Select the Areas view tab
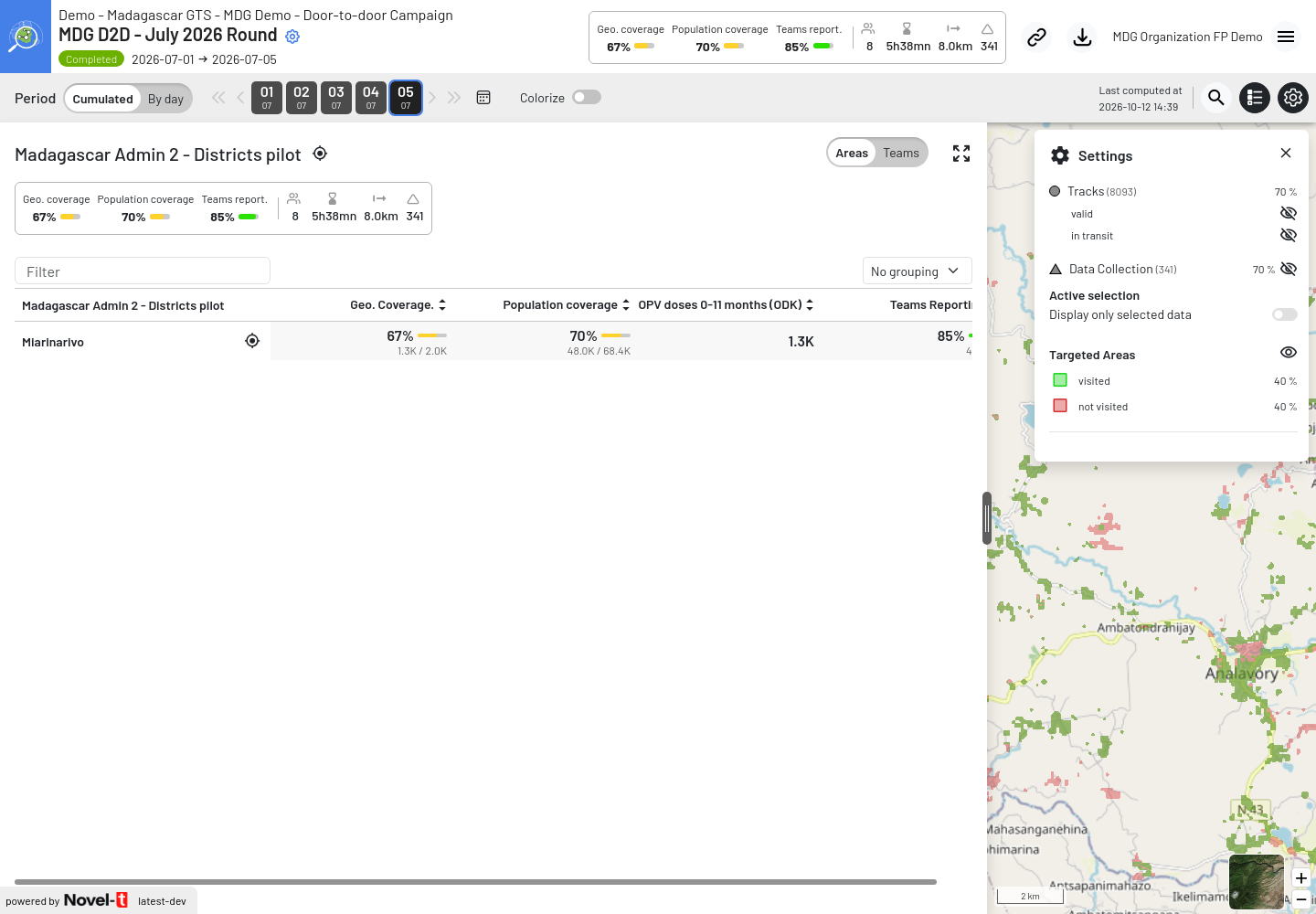The image size is (1316, 914). [852, 153]
